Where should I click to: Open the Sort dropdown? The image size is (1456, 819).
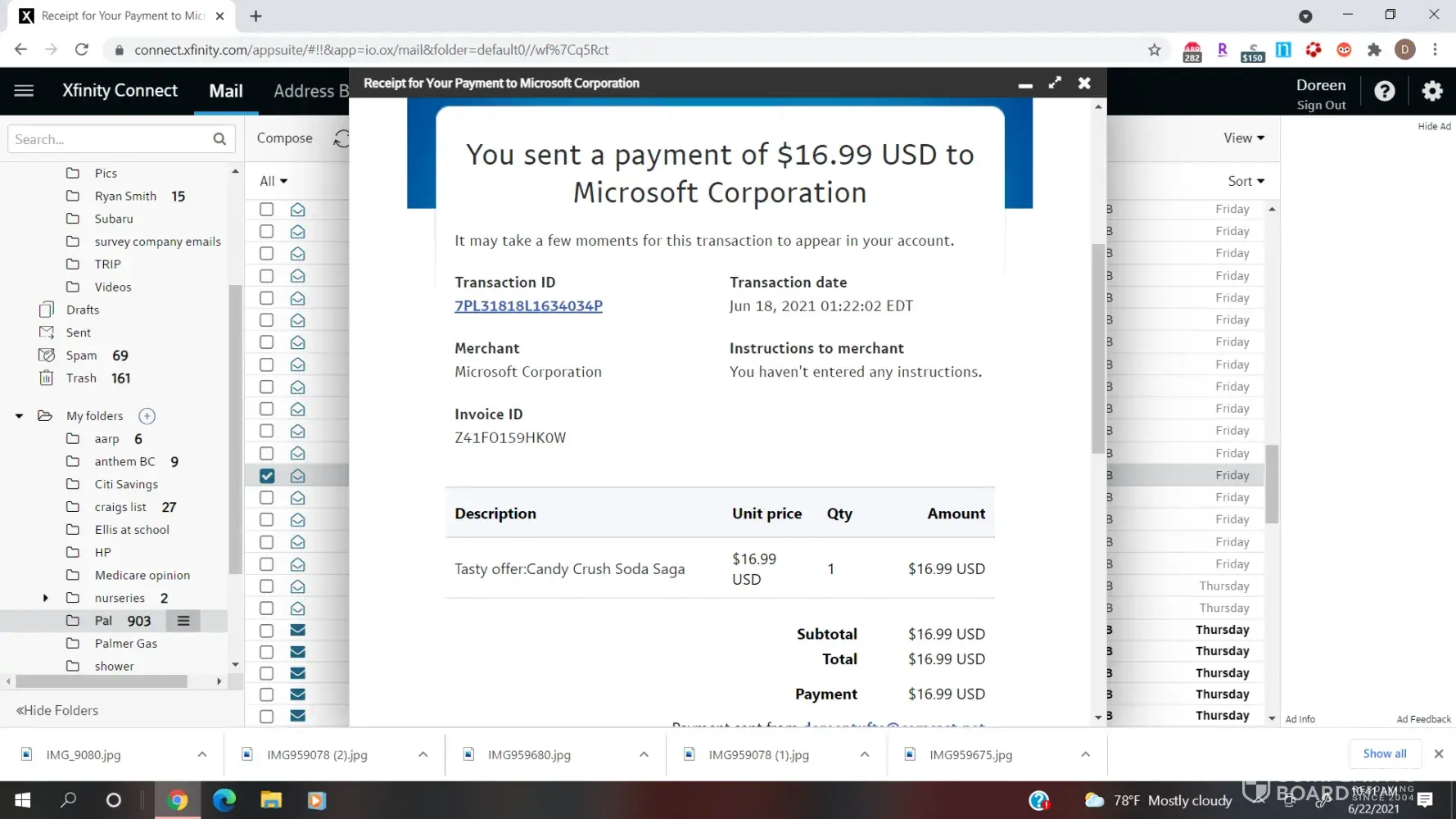coord(1246,181)
